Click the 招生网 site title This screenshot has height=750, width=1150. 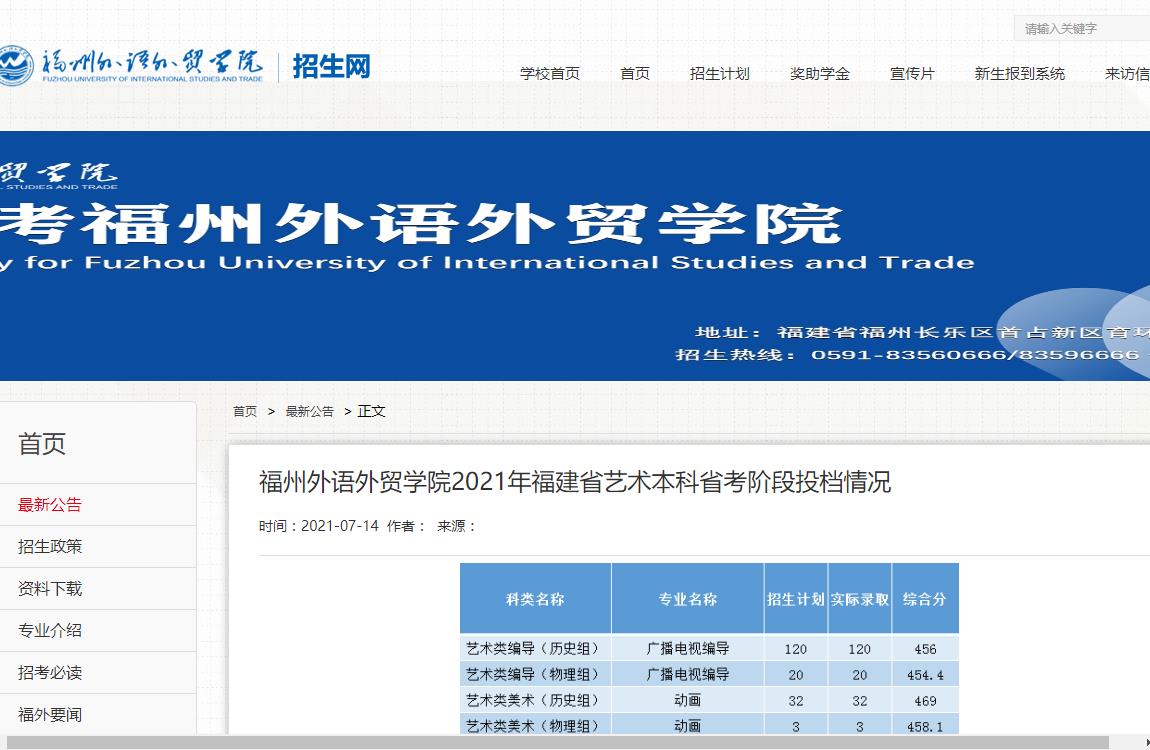[x=332, y=66]
